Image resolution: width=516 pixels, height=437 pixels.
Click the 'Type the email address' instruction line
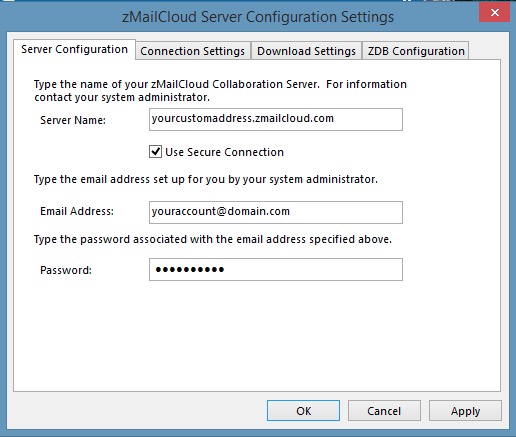coord(206,179)
